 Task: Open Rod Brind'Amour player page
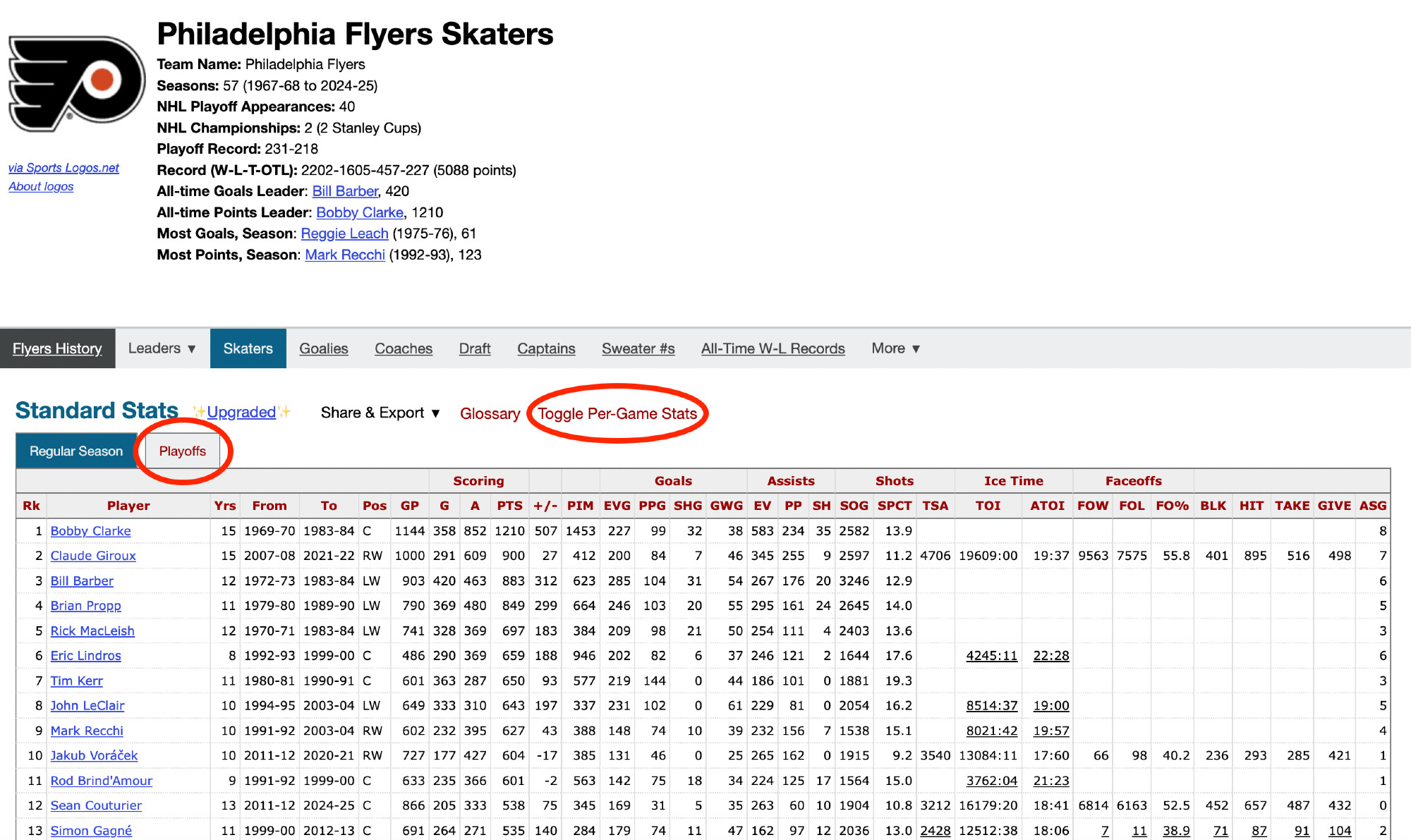pos(102,781)
